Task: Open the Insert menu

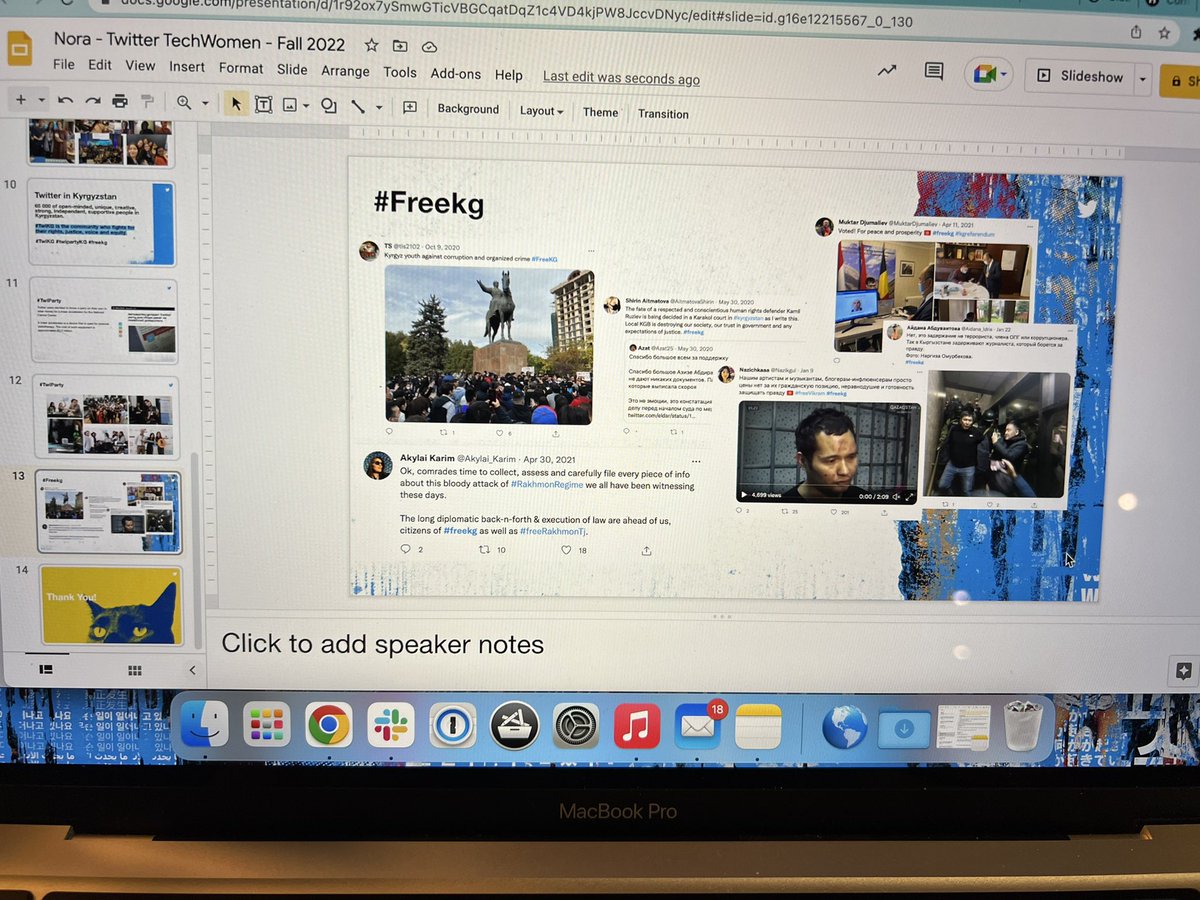Action: tap(187, 66)
